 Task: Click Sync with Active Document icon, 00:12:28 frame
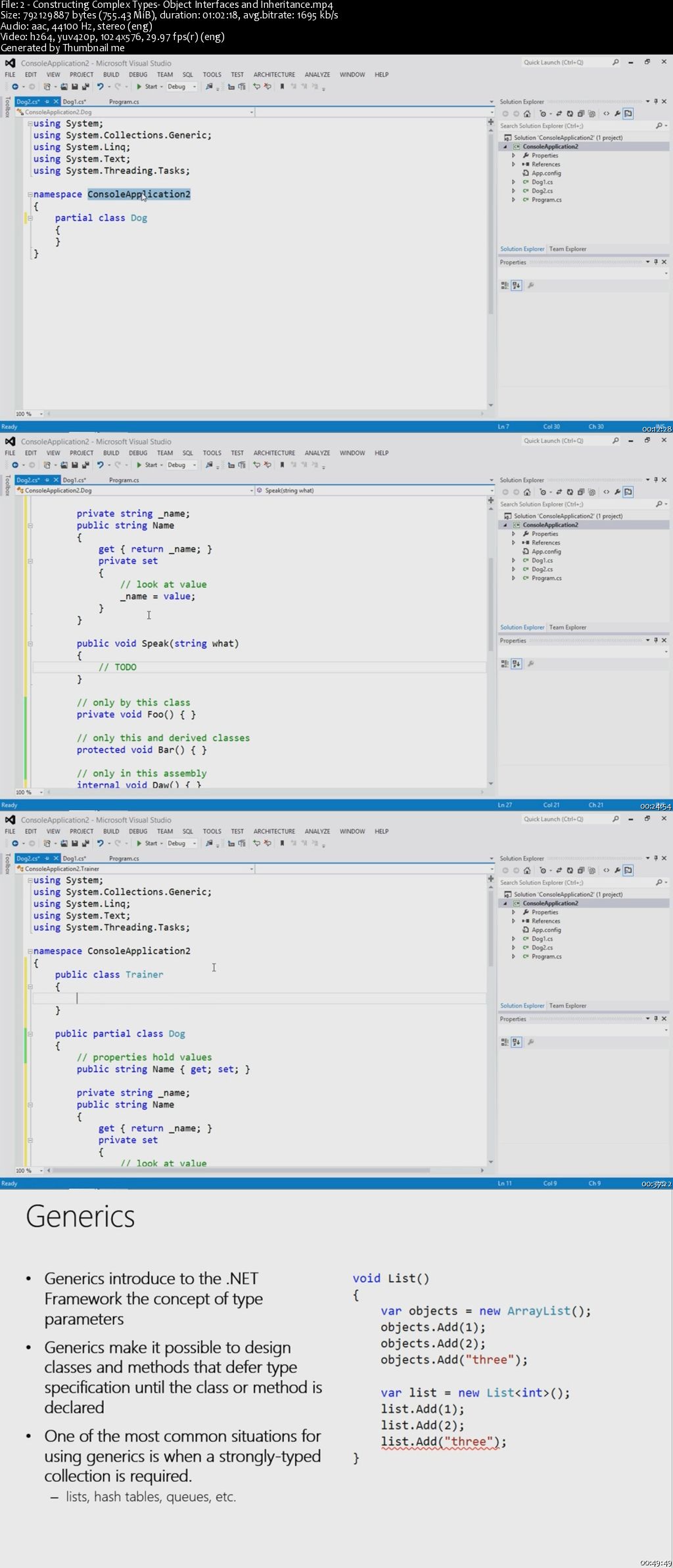click(559, 114)
